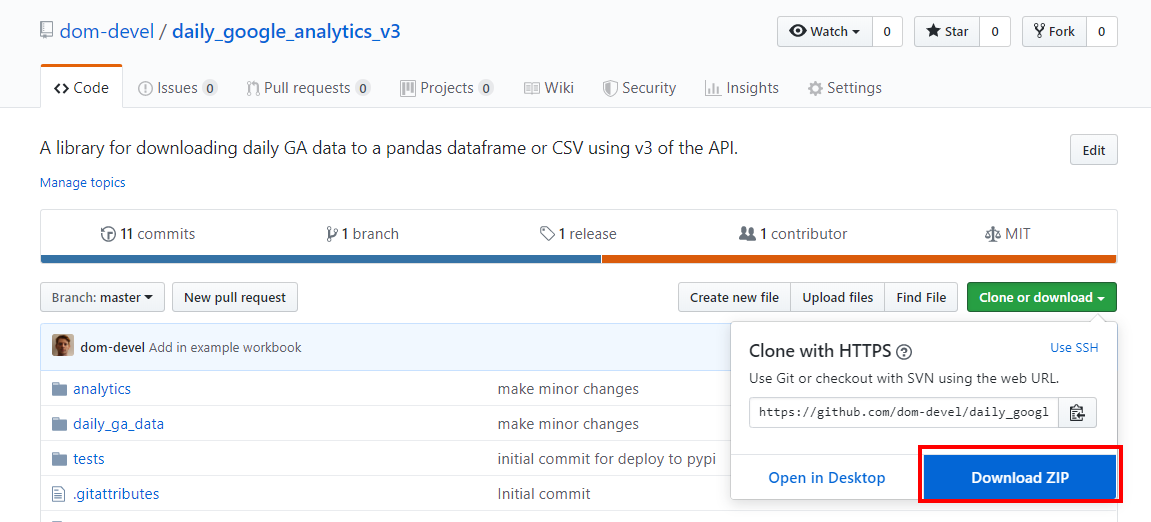
Task: Fork this repository
Action: point(1054,32)
